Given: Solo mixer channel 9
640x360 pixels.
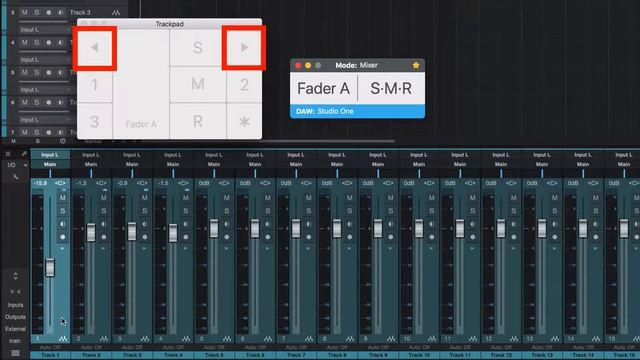Looking at the screenshot, I should tap(390, 211).
